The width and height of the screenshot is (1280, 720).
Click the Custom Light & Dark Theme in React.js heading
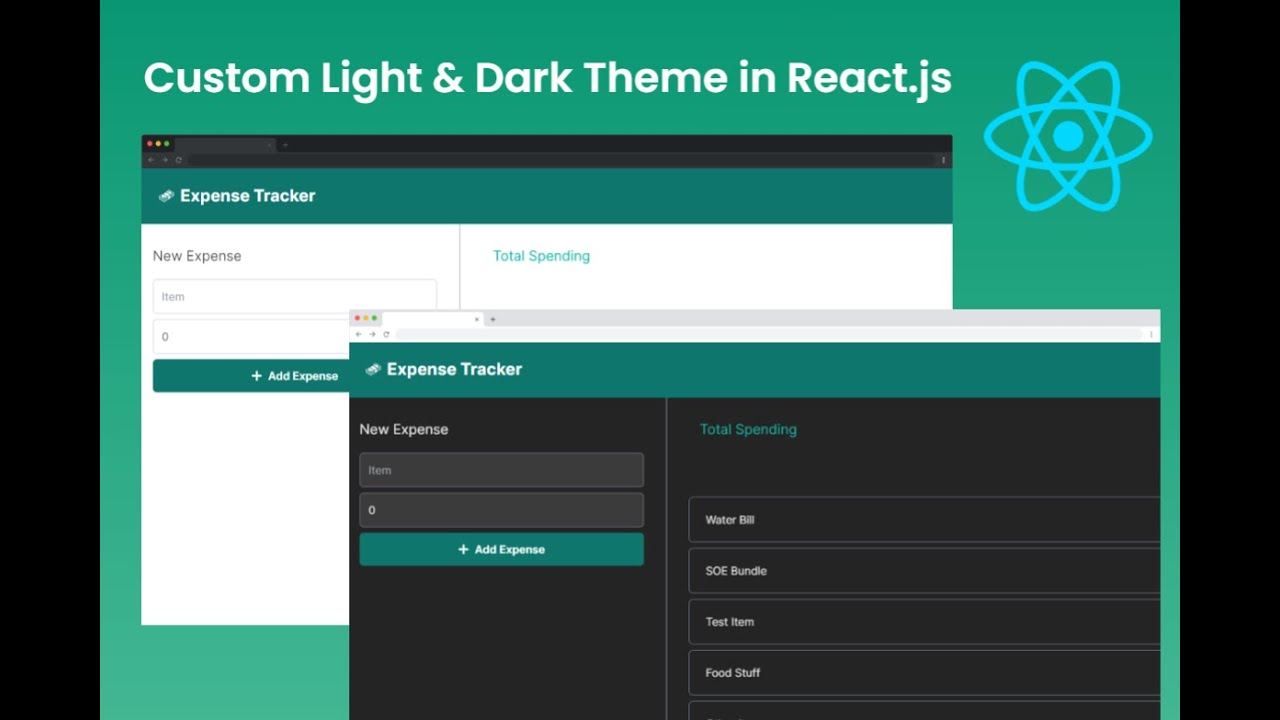547,78
